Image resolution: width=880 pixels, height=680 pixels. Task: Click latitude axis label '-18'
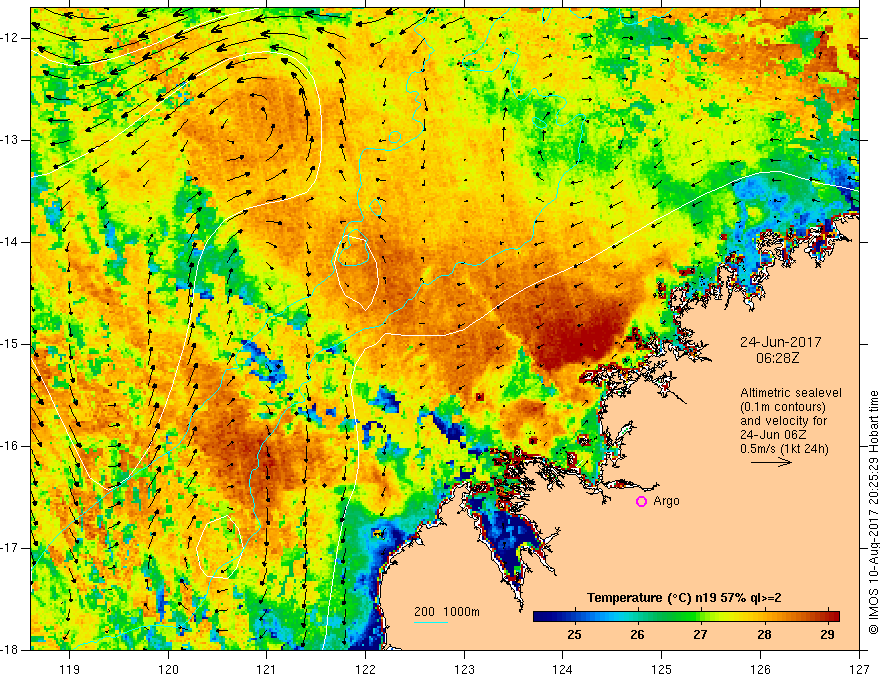tap(11, 650)
